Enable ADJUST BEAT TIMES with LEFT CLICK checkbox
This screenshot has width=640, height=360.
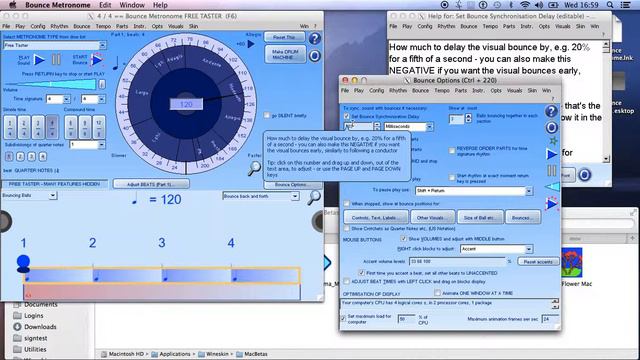coord(347,281)
